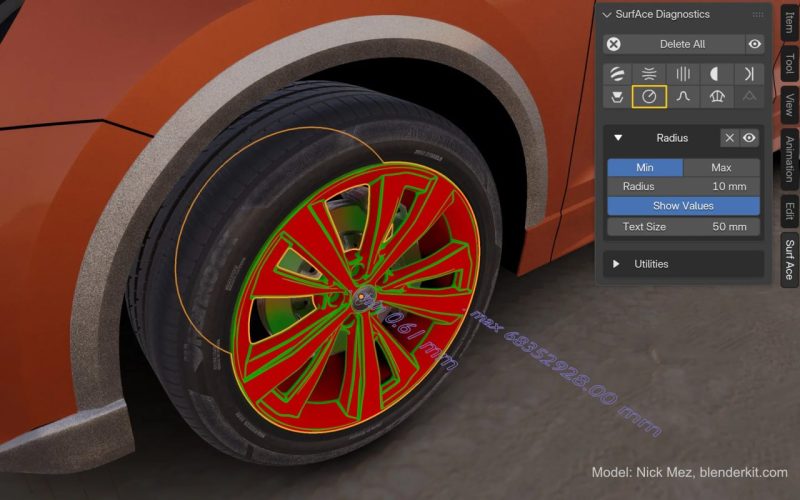Click the isolines diagnostic icon
The width and height of the screenshot is (800, 500).
[650, 74]
